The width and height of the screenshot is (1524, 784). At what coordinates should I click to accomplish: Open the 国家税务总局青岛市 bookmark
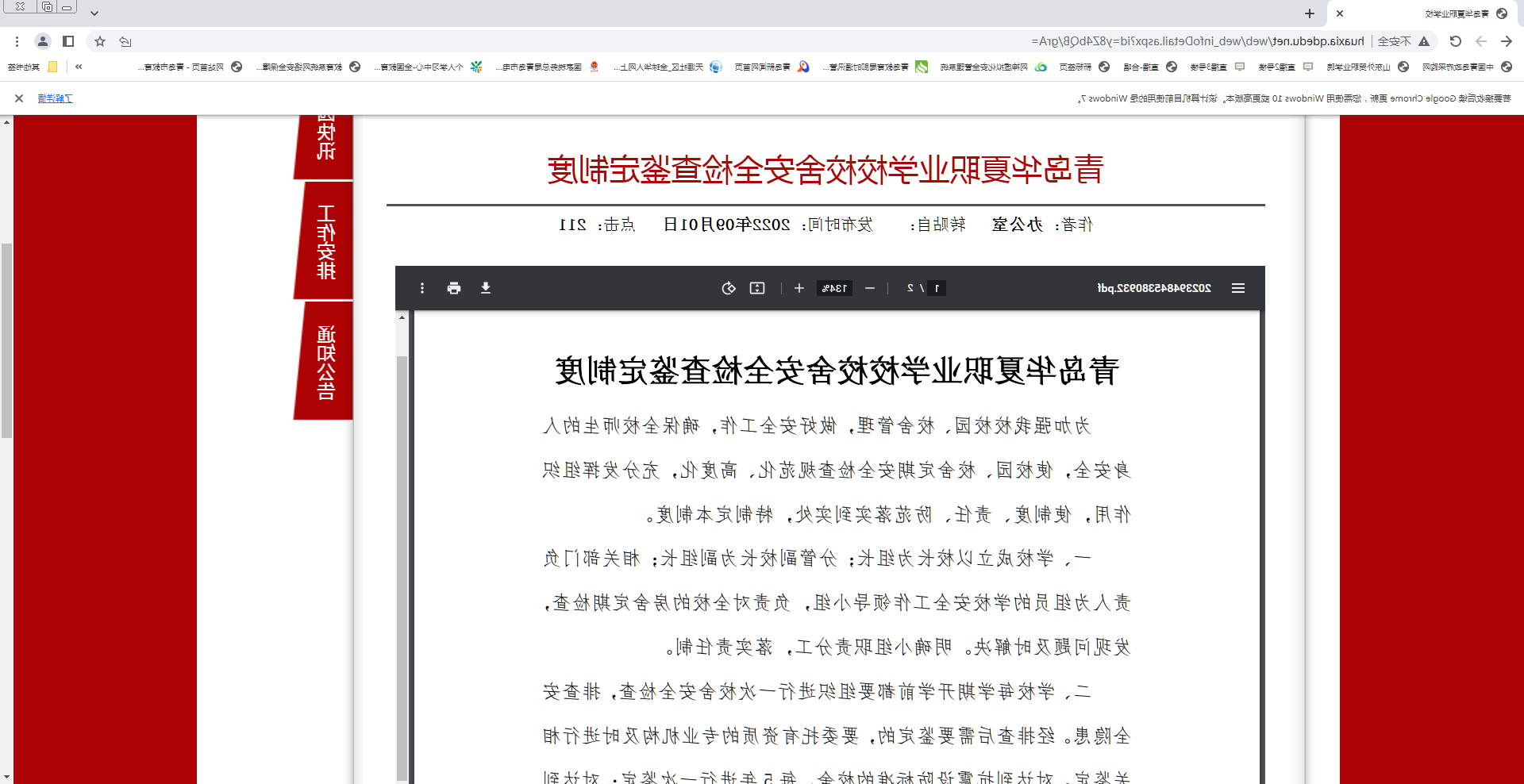548,67
